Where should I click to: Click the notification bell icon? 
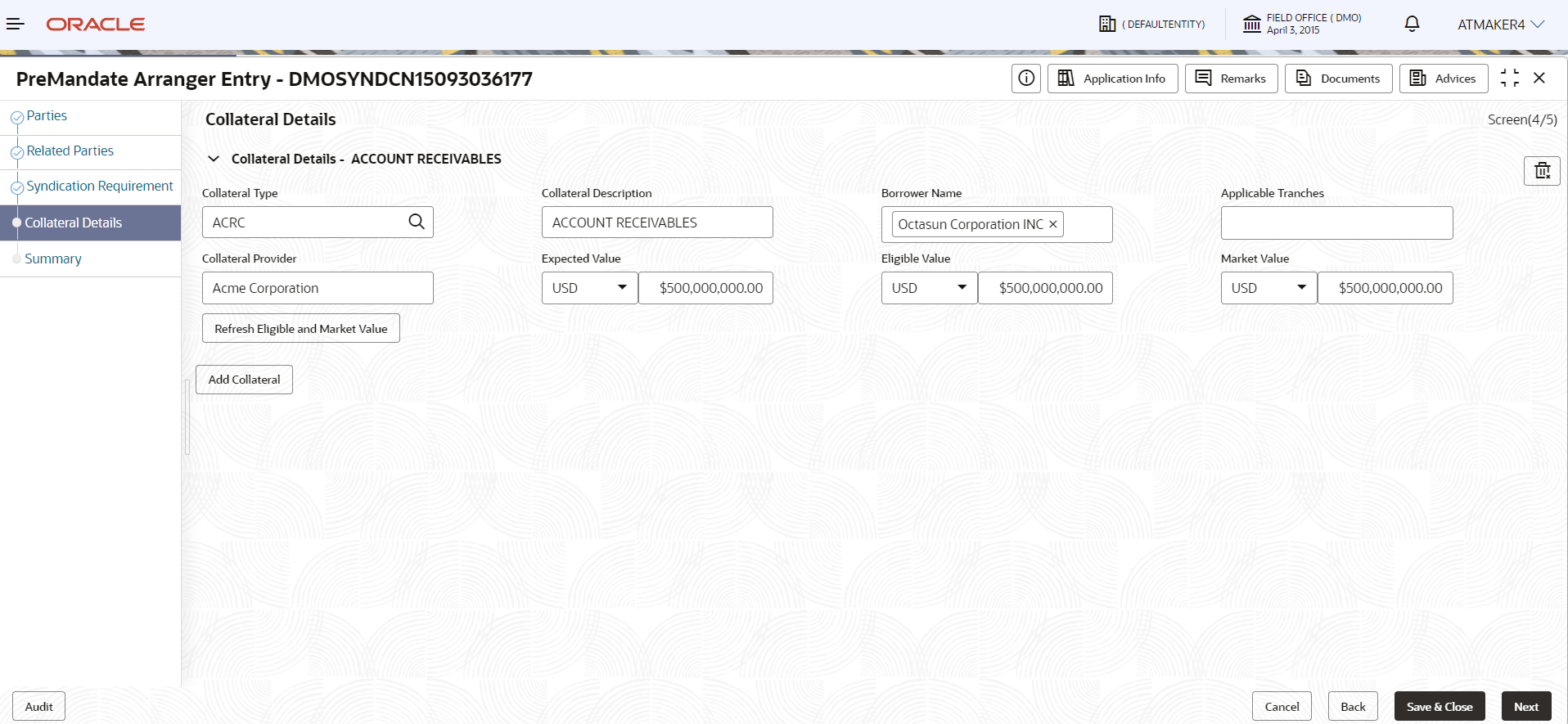[x=1412, y=25]
